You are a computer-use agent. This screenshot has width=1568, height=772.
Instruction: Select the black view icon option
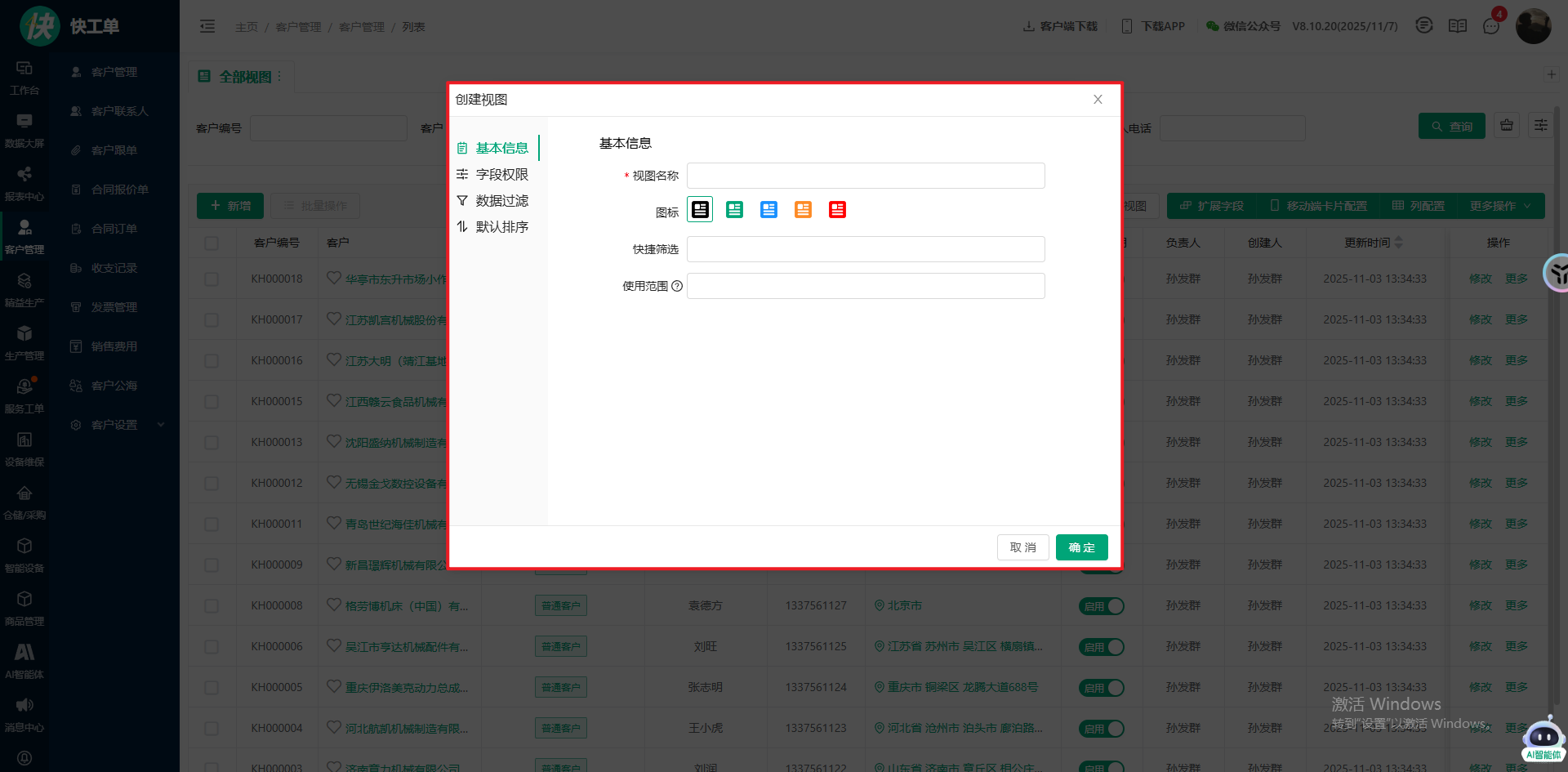(x=700, y=210)
